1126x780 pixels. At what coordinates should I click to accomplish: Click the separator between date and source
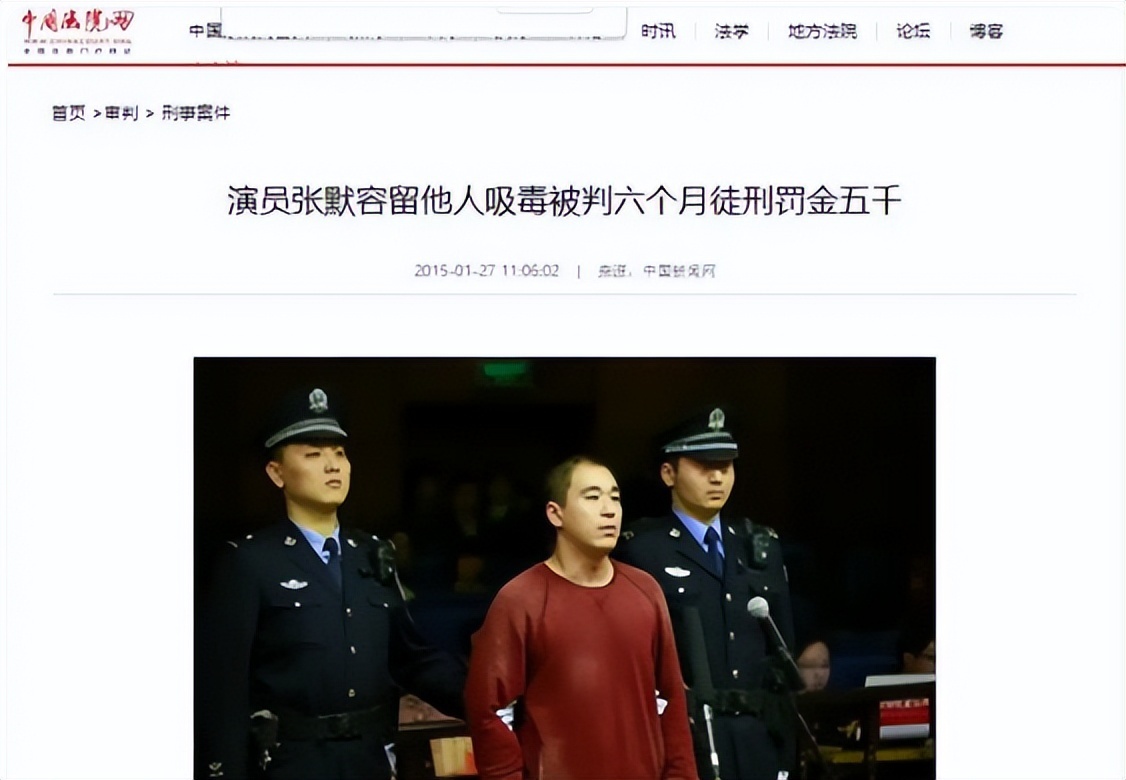pyautogui.click(x=579, y=271)
